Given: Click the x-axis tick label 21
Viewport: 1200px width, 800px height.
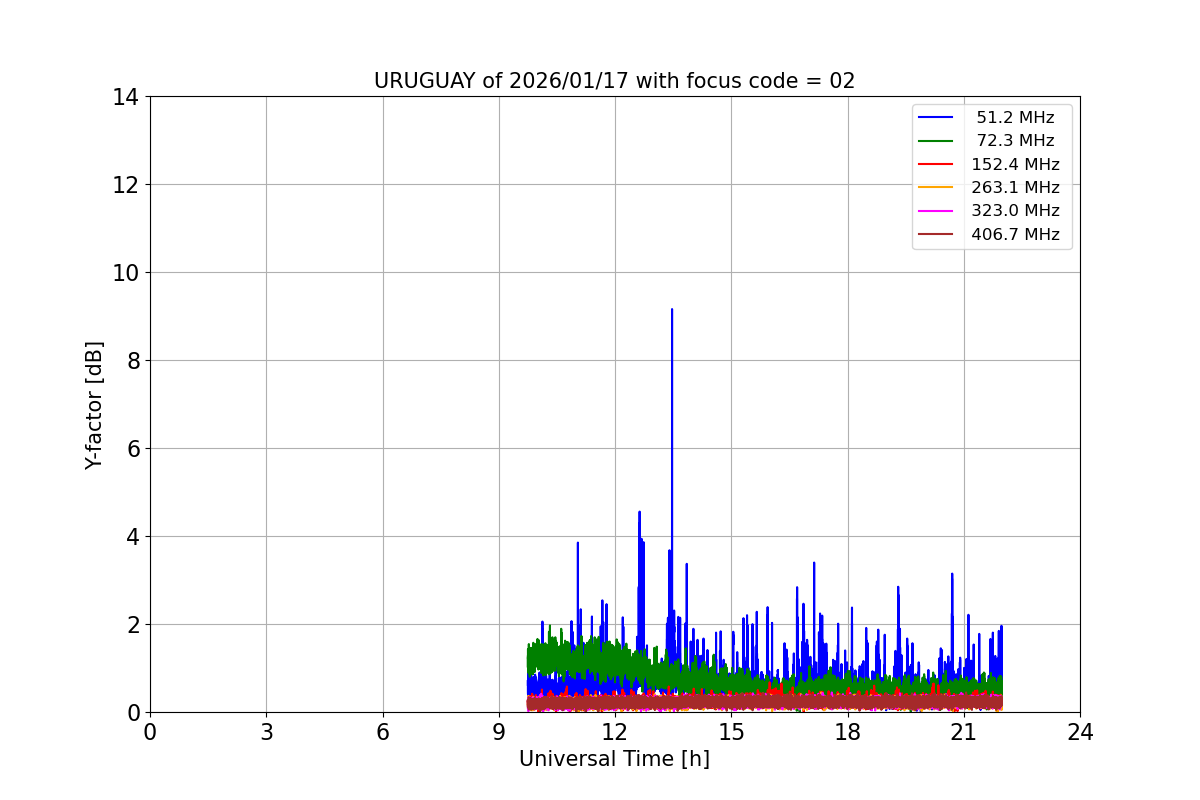Looking at the screenshot, I should (x=964, y=732).
